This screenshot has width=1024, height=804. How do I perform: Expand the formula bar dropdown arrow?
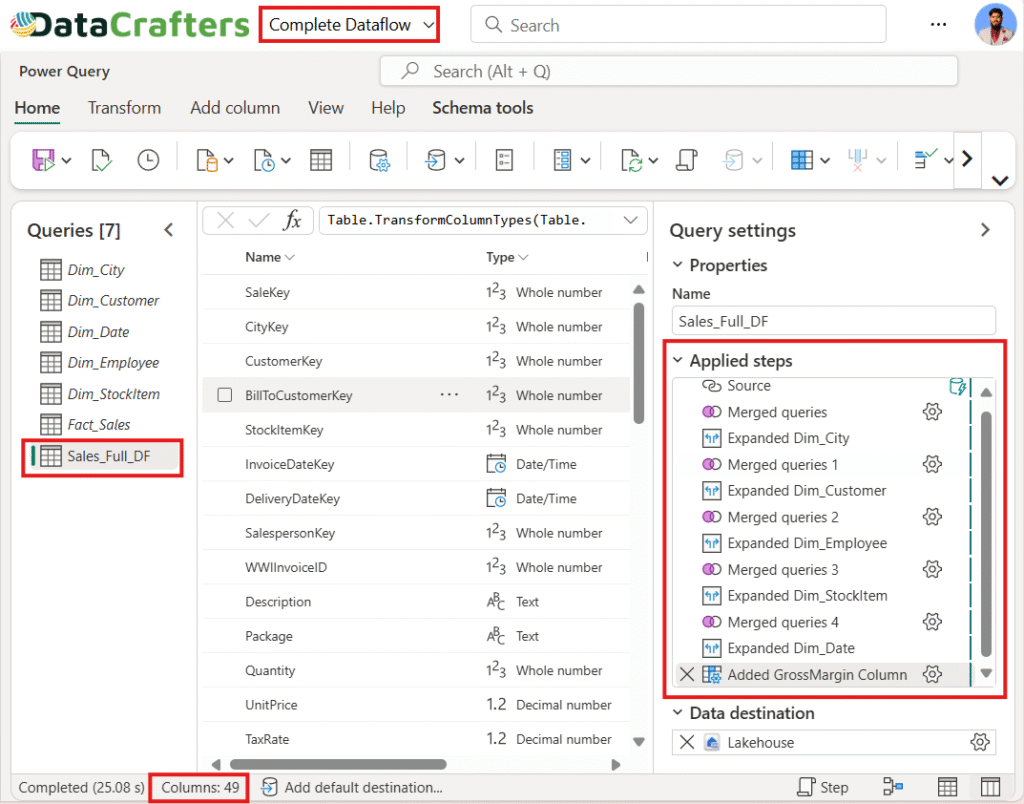630,220
